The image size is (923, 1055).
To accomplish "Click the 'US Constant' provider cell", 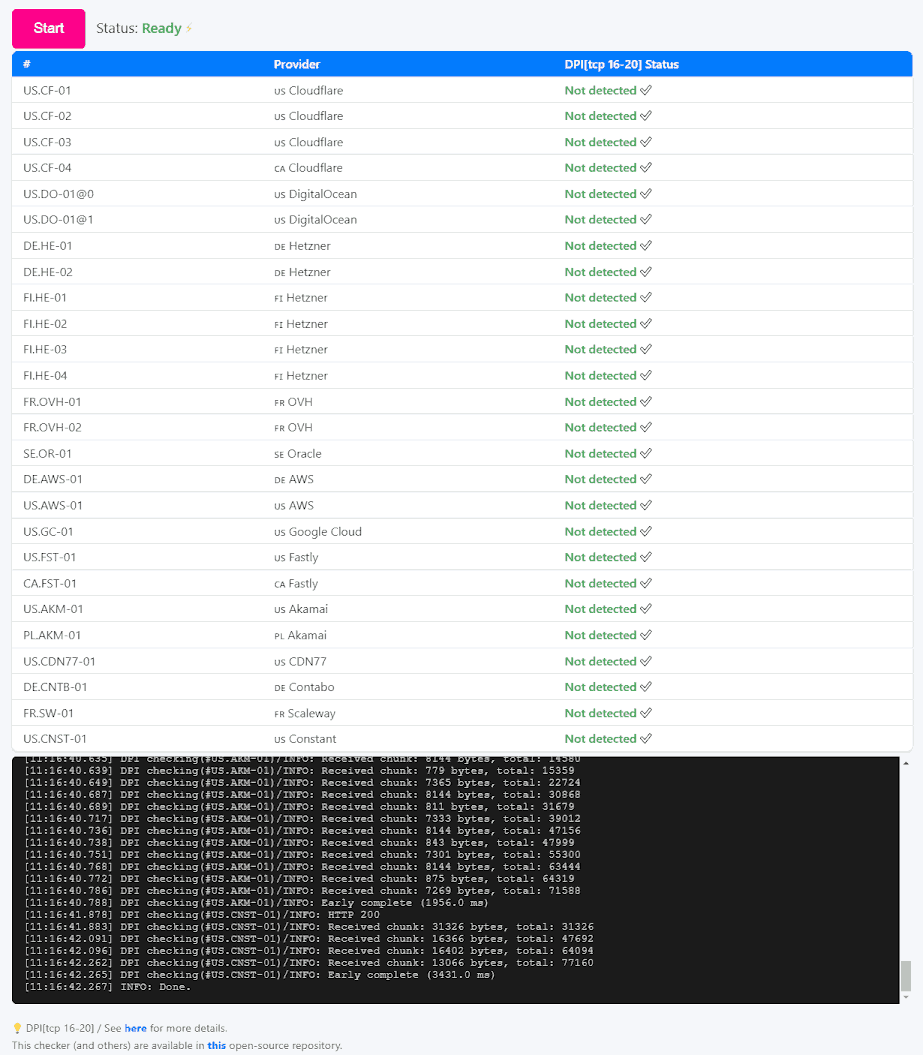I will [x=305, y=739].
